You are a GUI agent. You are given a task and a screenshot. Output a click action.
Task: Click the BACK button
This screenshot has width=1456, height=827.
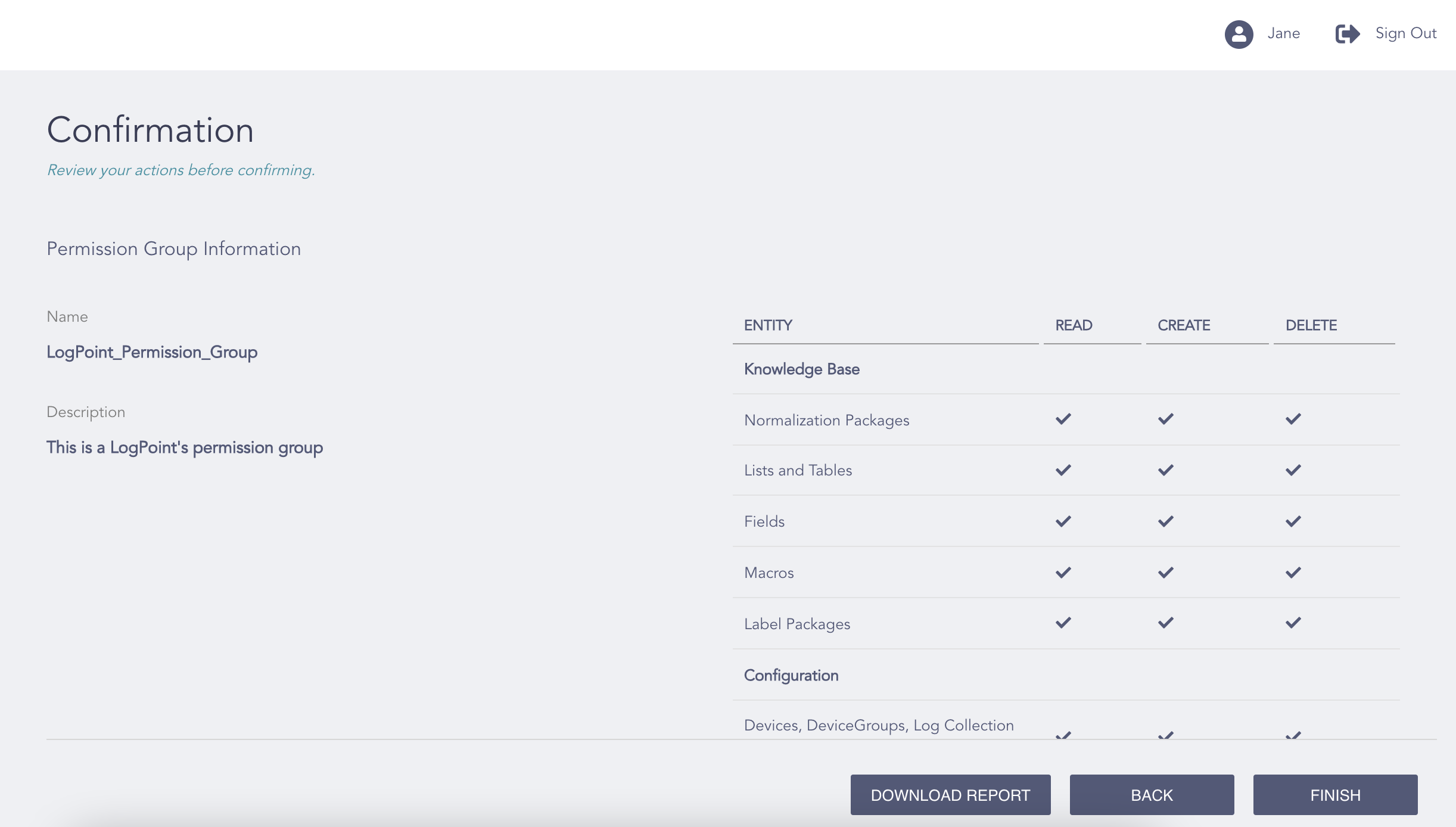click(x=1152, y=794)
